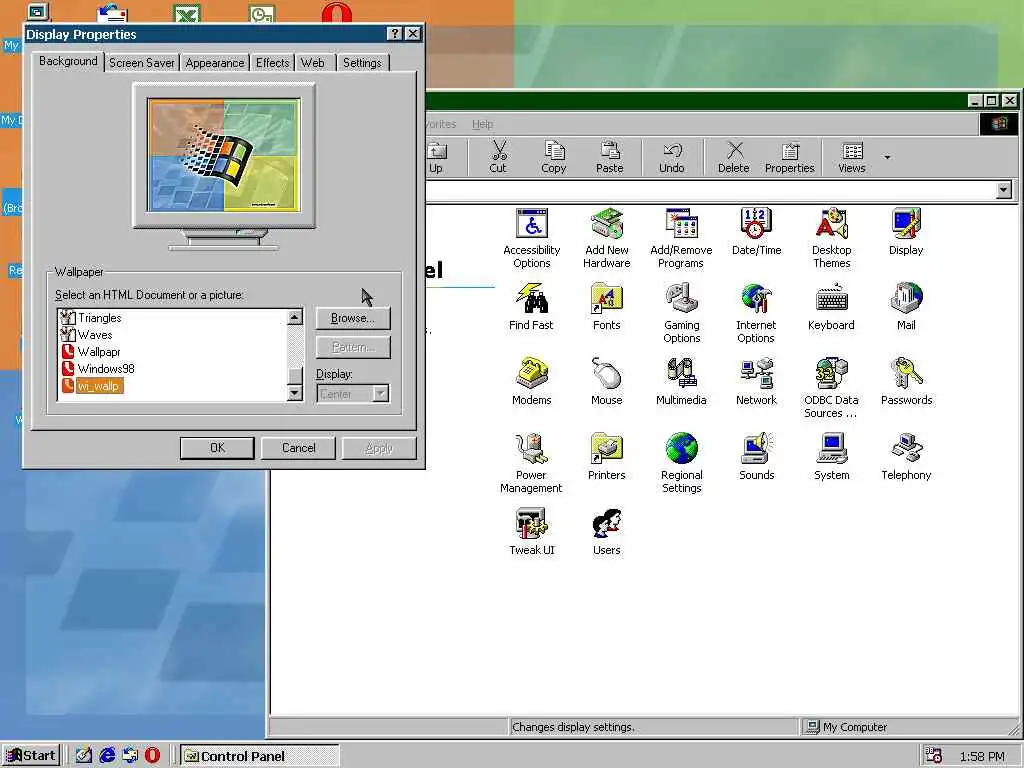Switch to the Settings tab
The width and height of the screenshot is (1024, 768).
(362, 63)
